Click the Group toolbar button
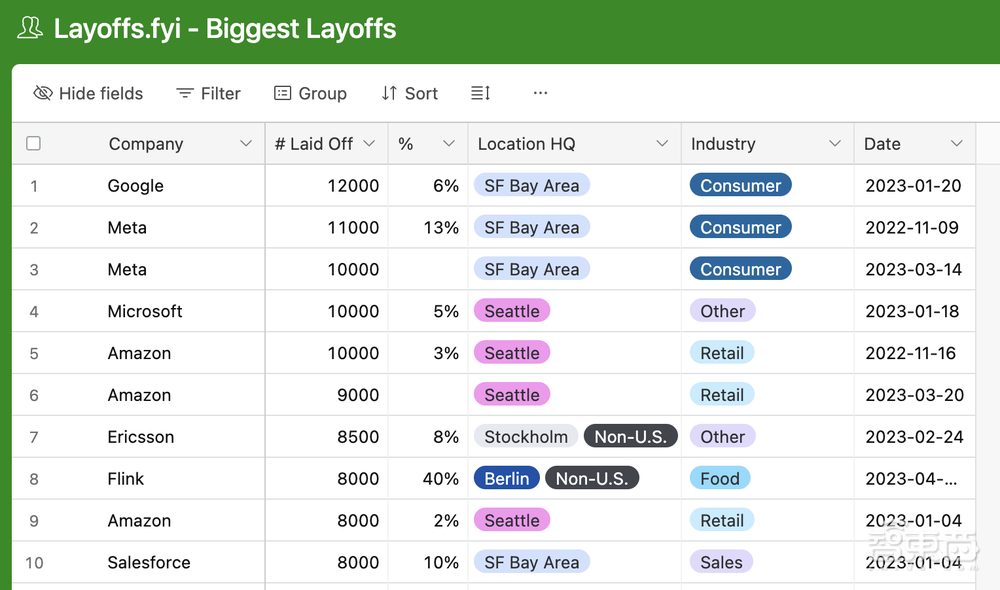 [310, 93]
